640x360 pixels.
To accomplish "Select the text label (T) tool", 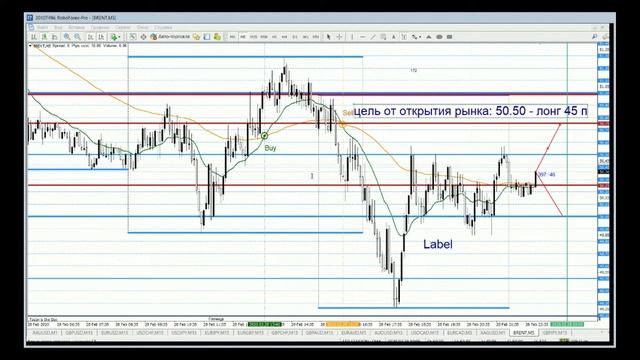I will pyautogui.click(x=404, y=37).
